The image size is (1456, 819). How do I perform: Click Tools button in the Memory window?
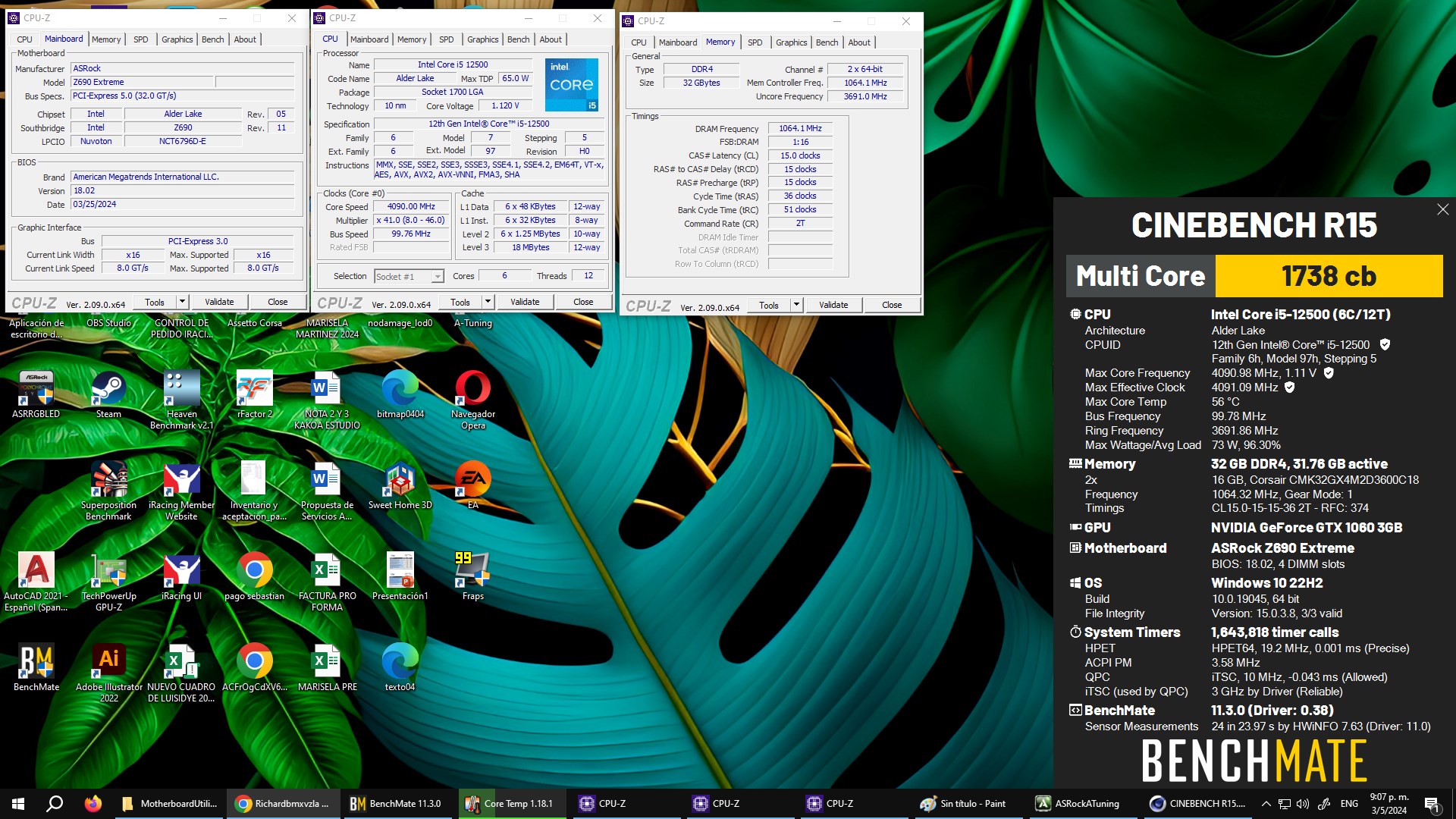[x=768, y=305]
